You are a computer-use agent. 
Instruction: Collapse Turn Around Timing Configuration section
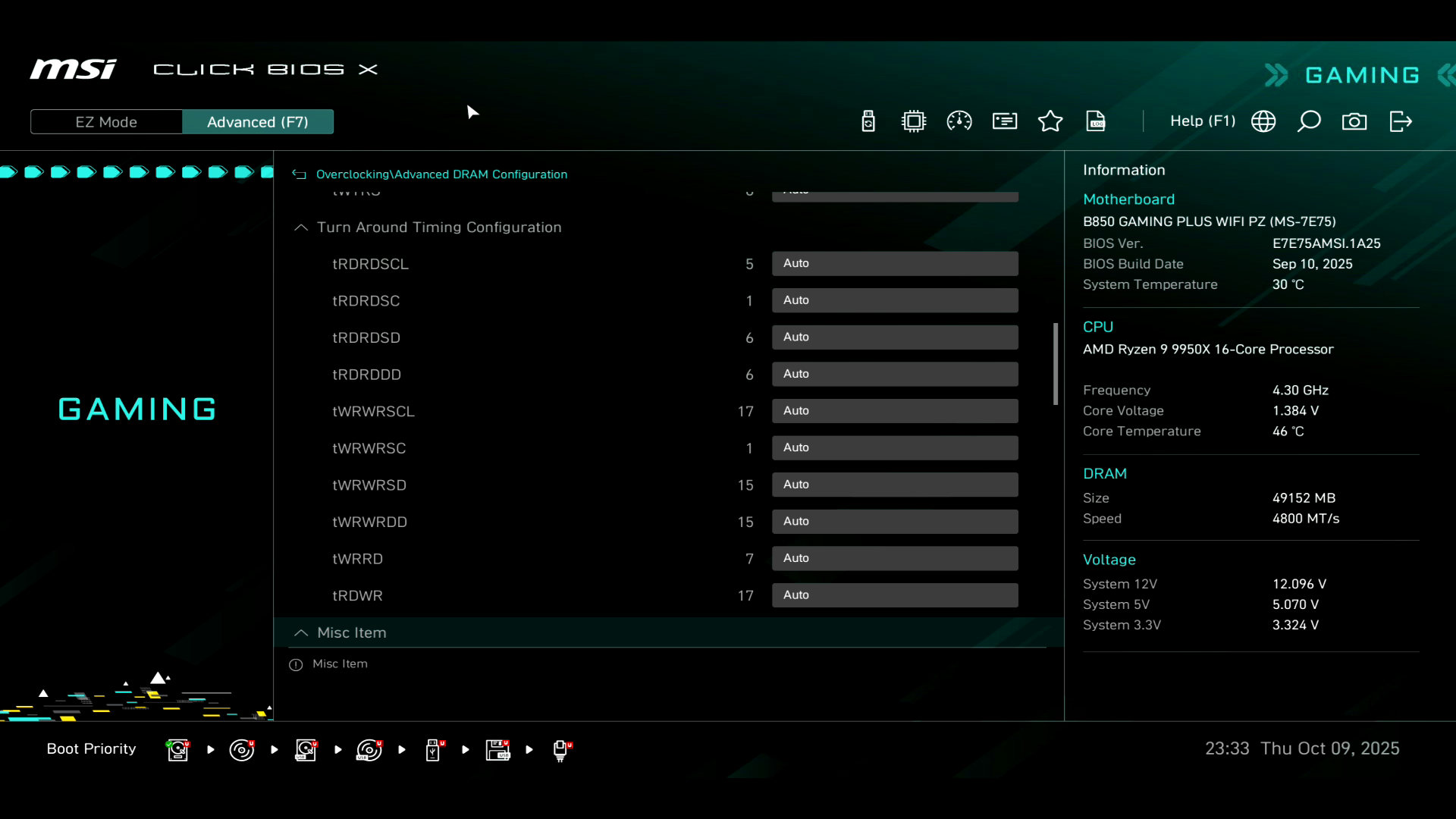[x=301, y=227]
